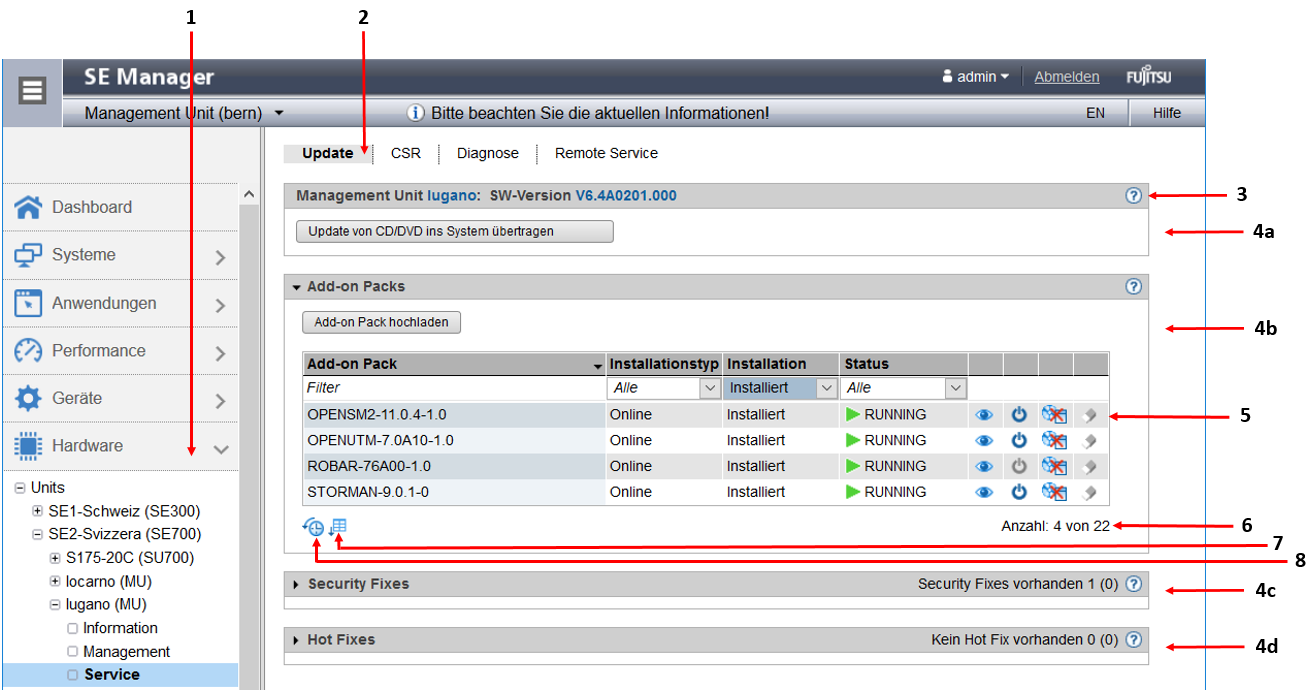Collapse the Add-on Packs section
Screen dimensions: 1313x694
[x=296, y=287]
